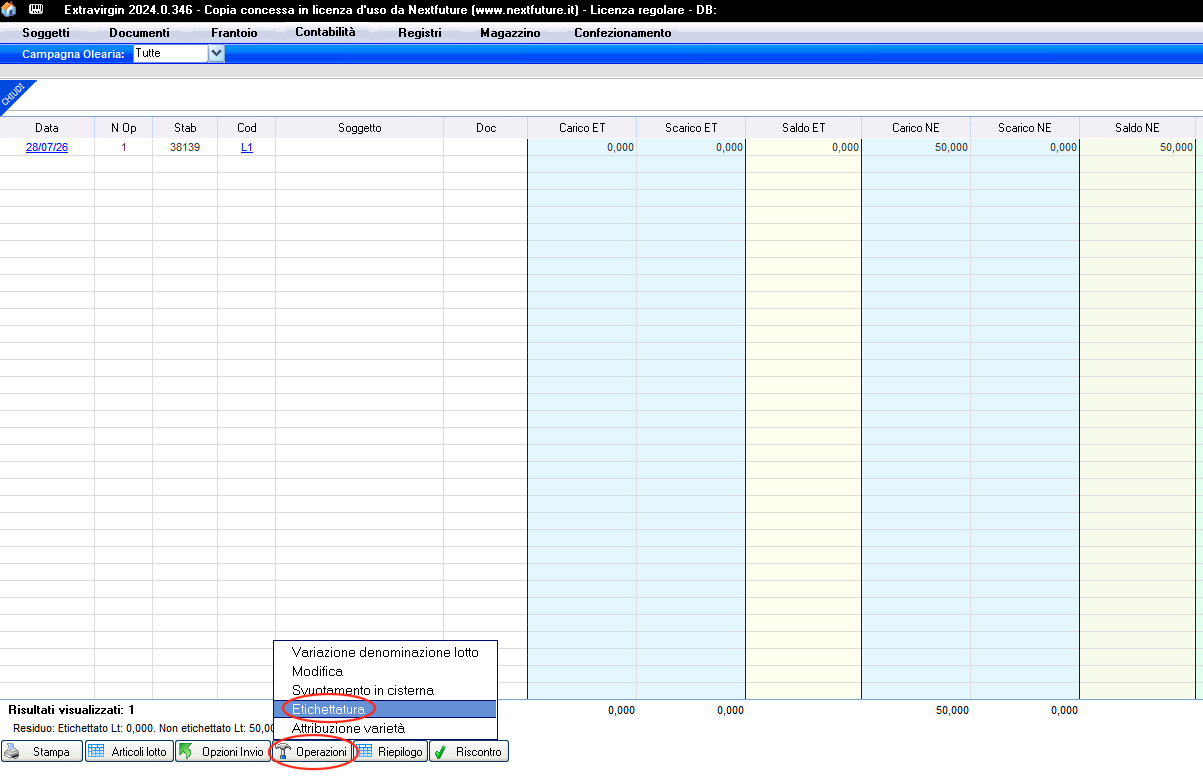Open the Magazzino menu
This screenshot has height=776, width=1203.
510,33
